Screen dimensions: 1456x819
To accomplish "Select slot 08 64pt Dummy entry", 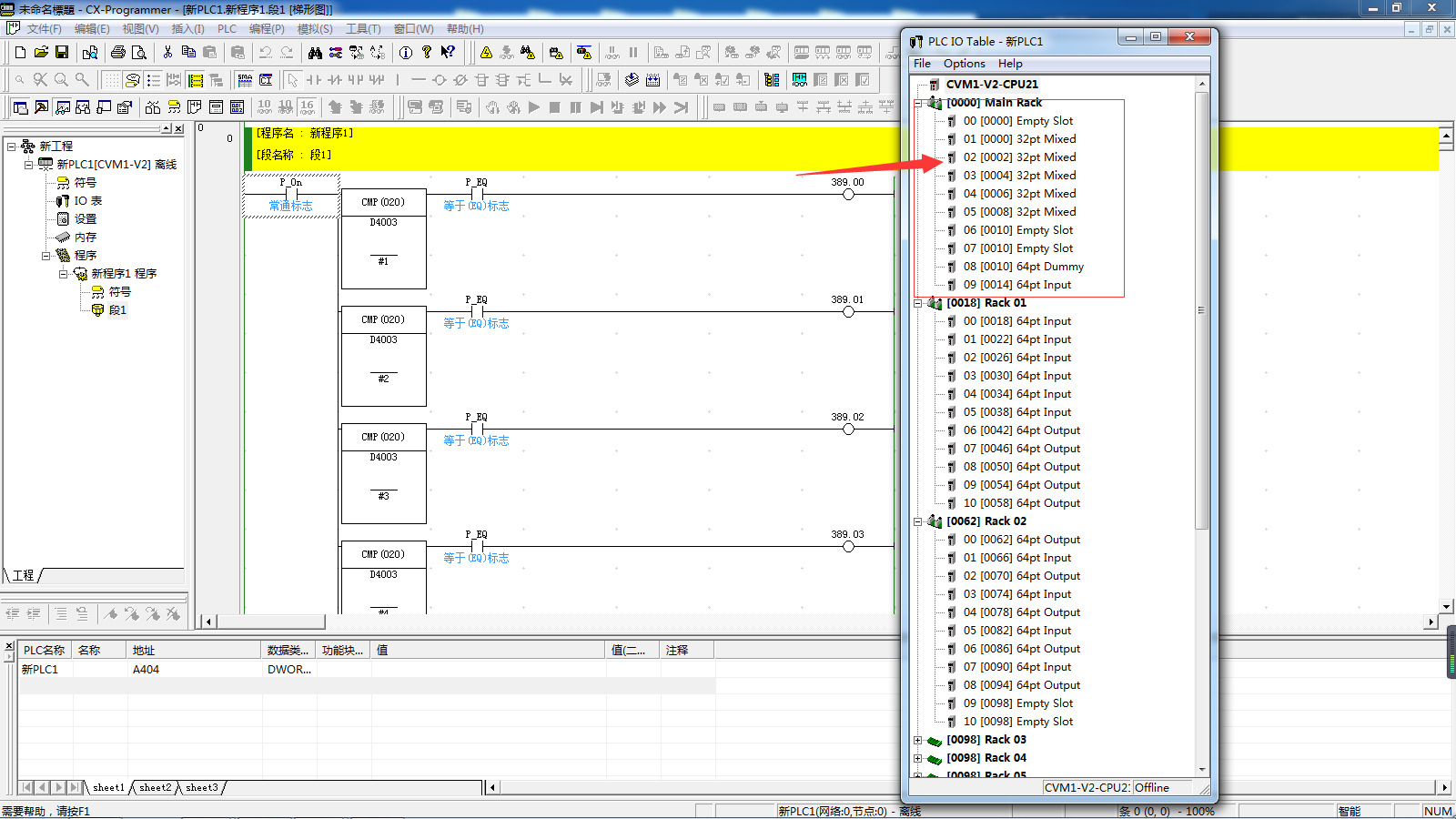I will click(x=1023, y=267).
